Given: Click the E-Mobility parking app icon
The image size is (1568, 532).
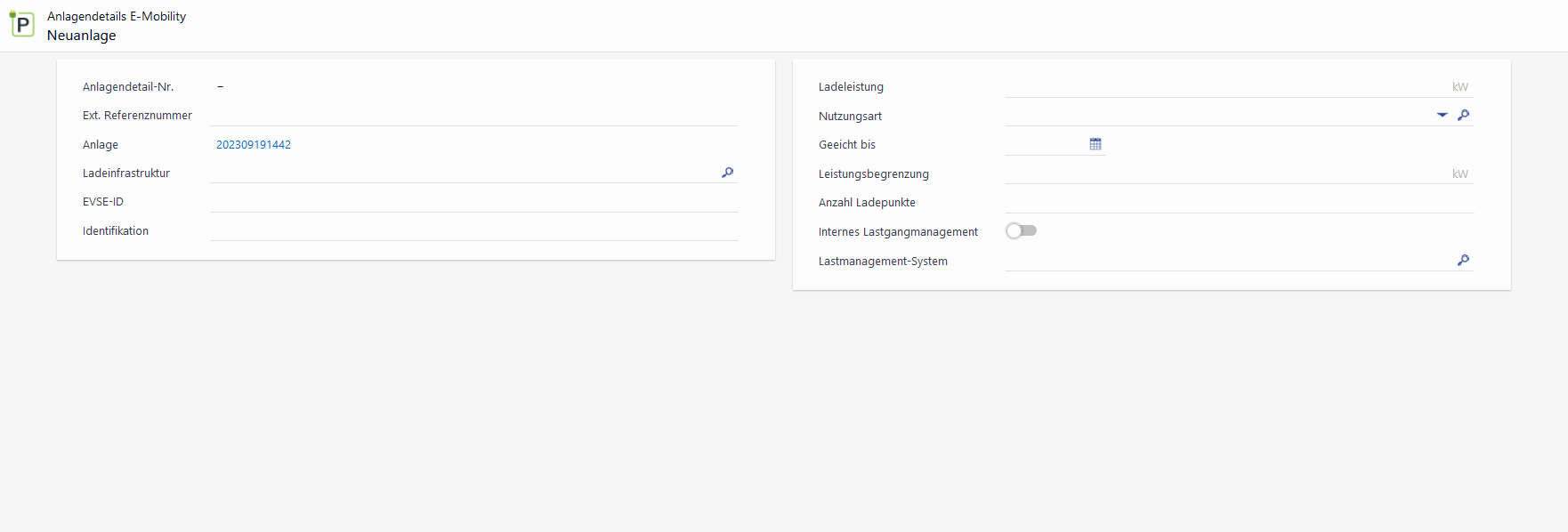Looking at the screenshot, I should pos(22,25).
